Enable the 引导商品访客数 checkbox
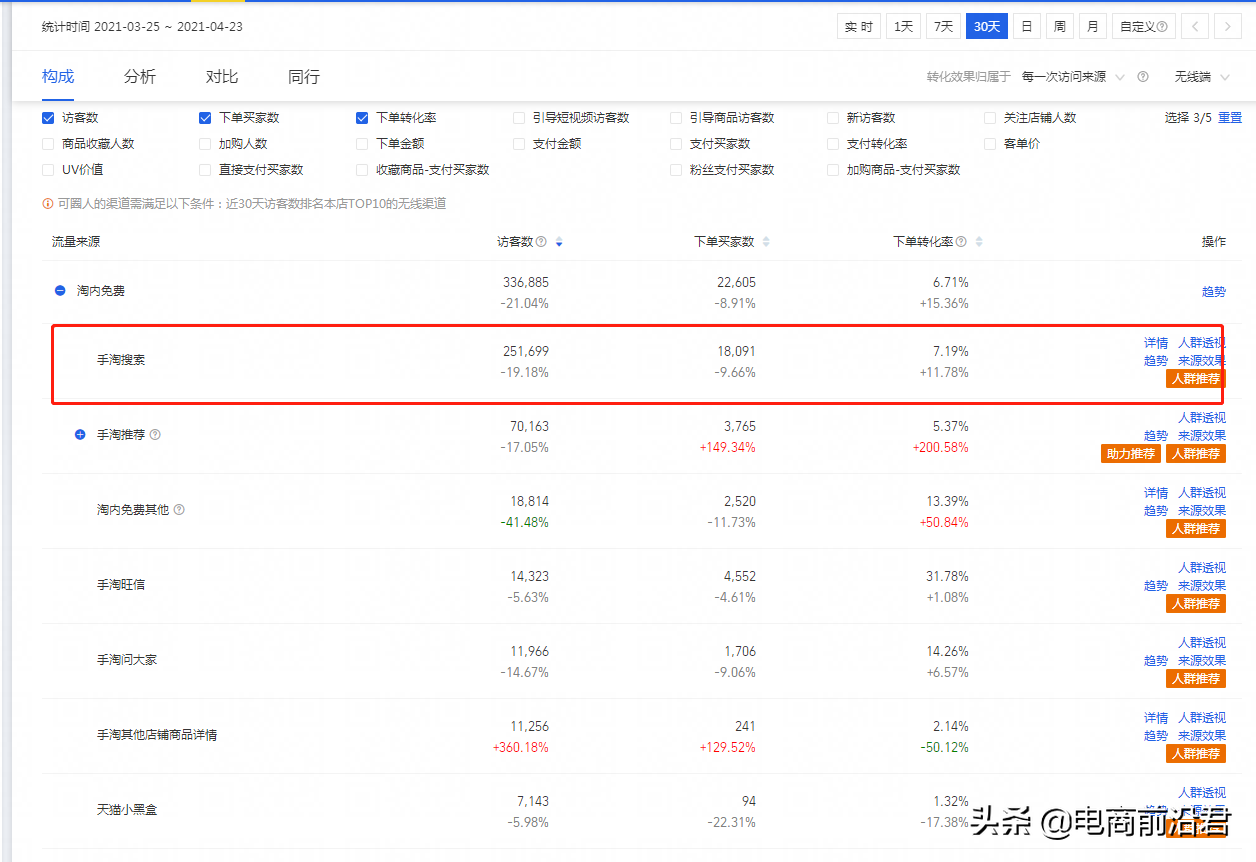 (x=676, y=118)
